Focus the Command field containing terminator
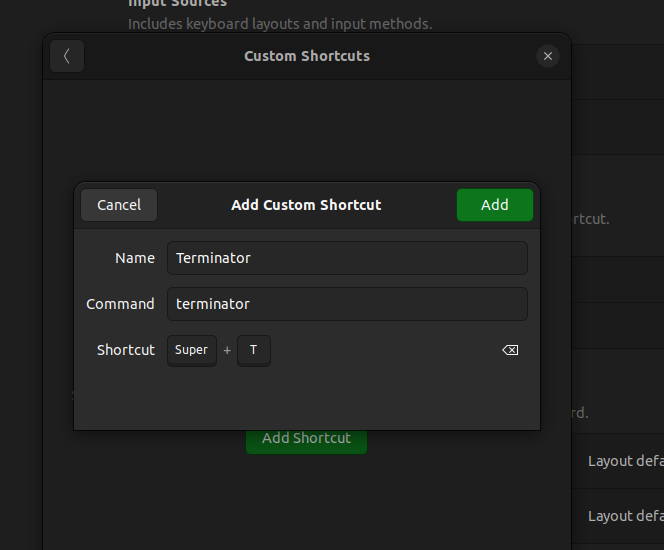The height and width of the screenshot is (550, 664). (346, 304)
